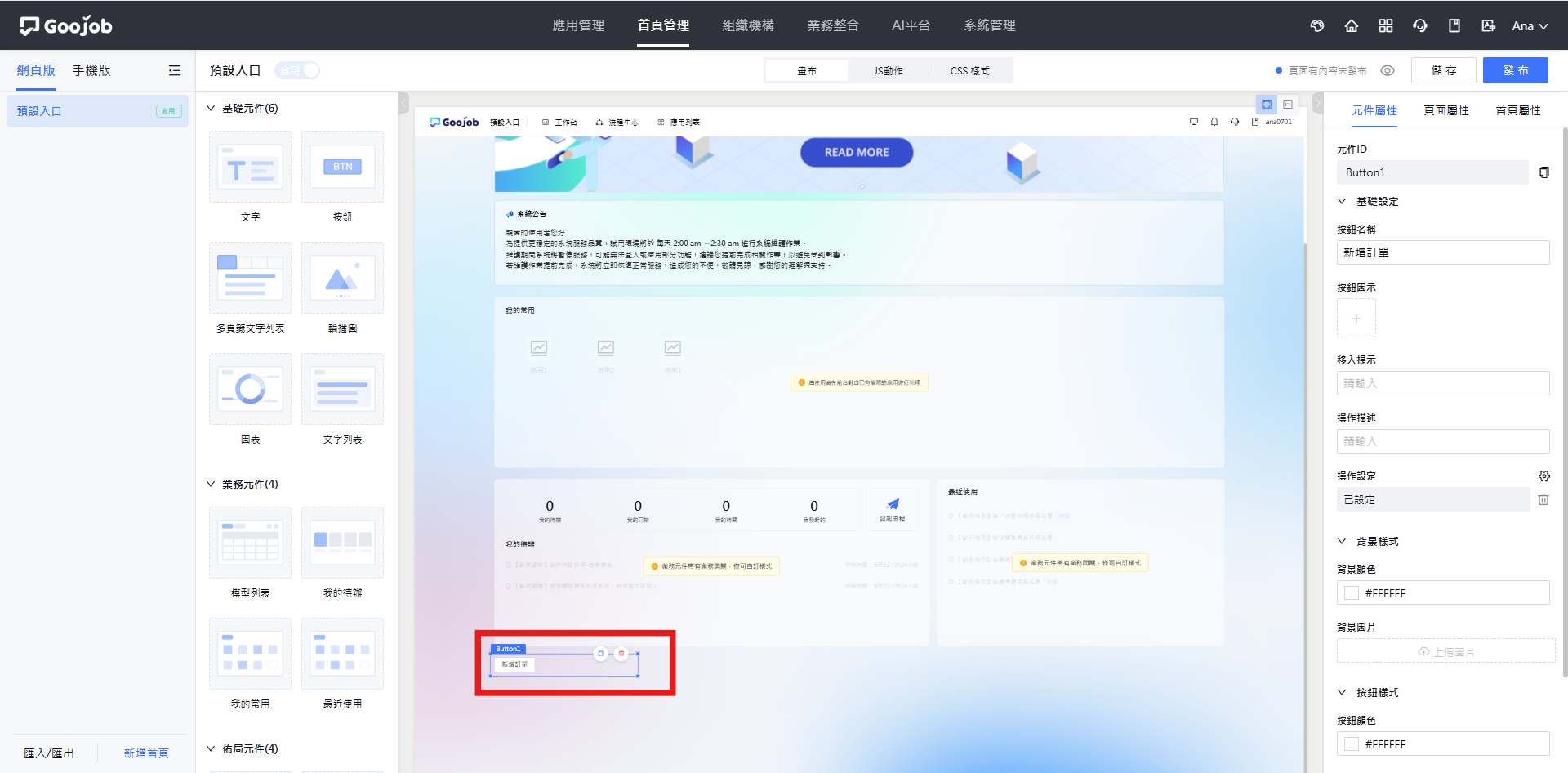
Task: Click the 移入提示 input field
Action: 1443,383
